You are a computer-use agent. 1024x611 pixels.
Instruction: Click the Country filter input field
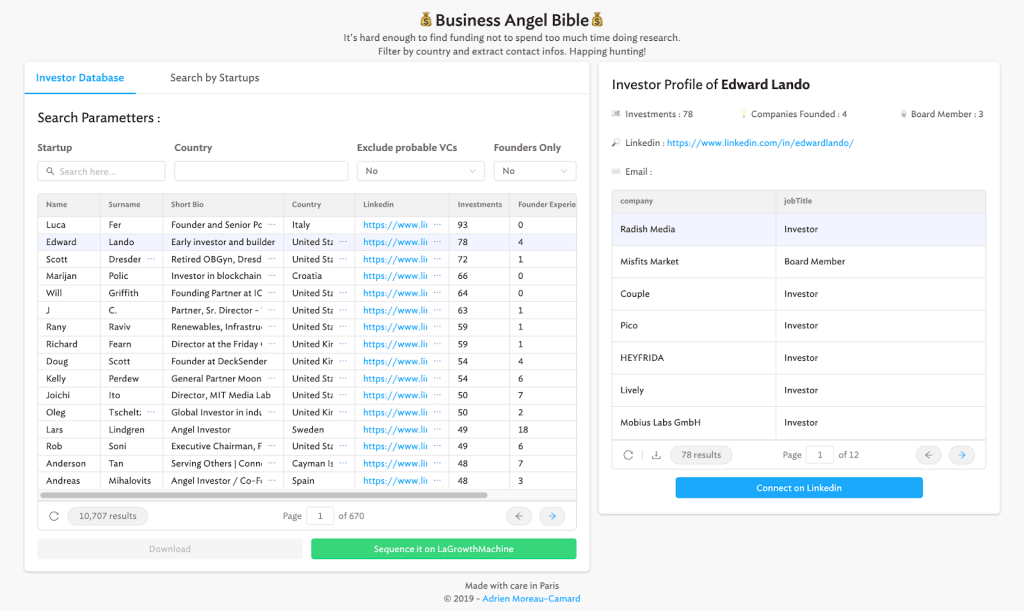261,171
